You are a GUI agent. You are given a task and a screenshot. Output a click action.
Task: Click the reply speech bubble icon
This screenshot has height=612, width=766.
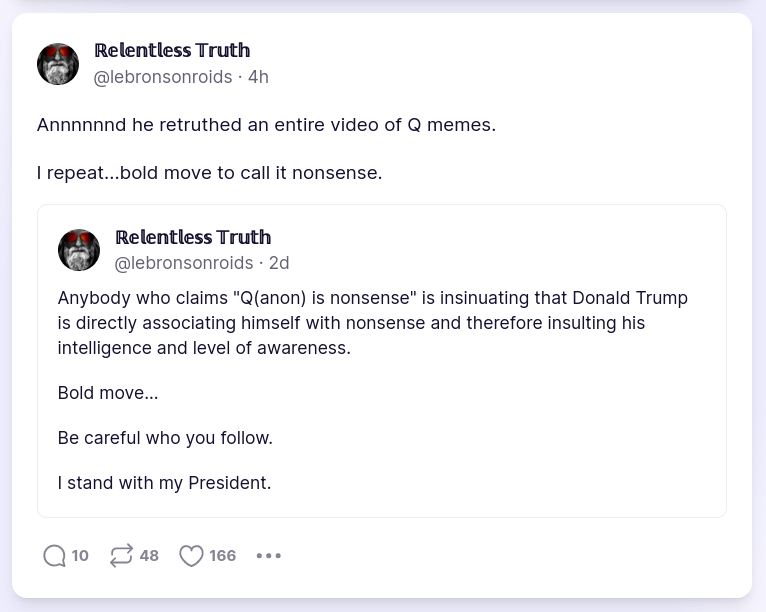tap(54, 556)
